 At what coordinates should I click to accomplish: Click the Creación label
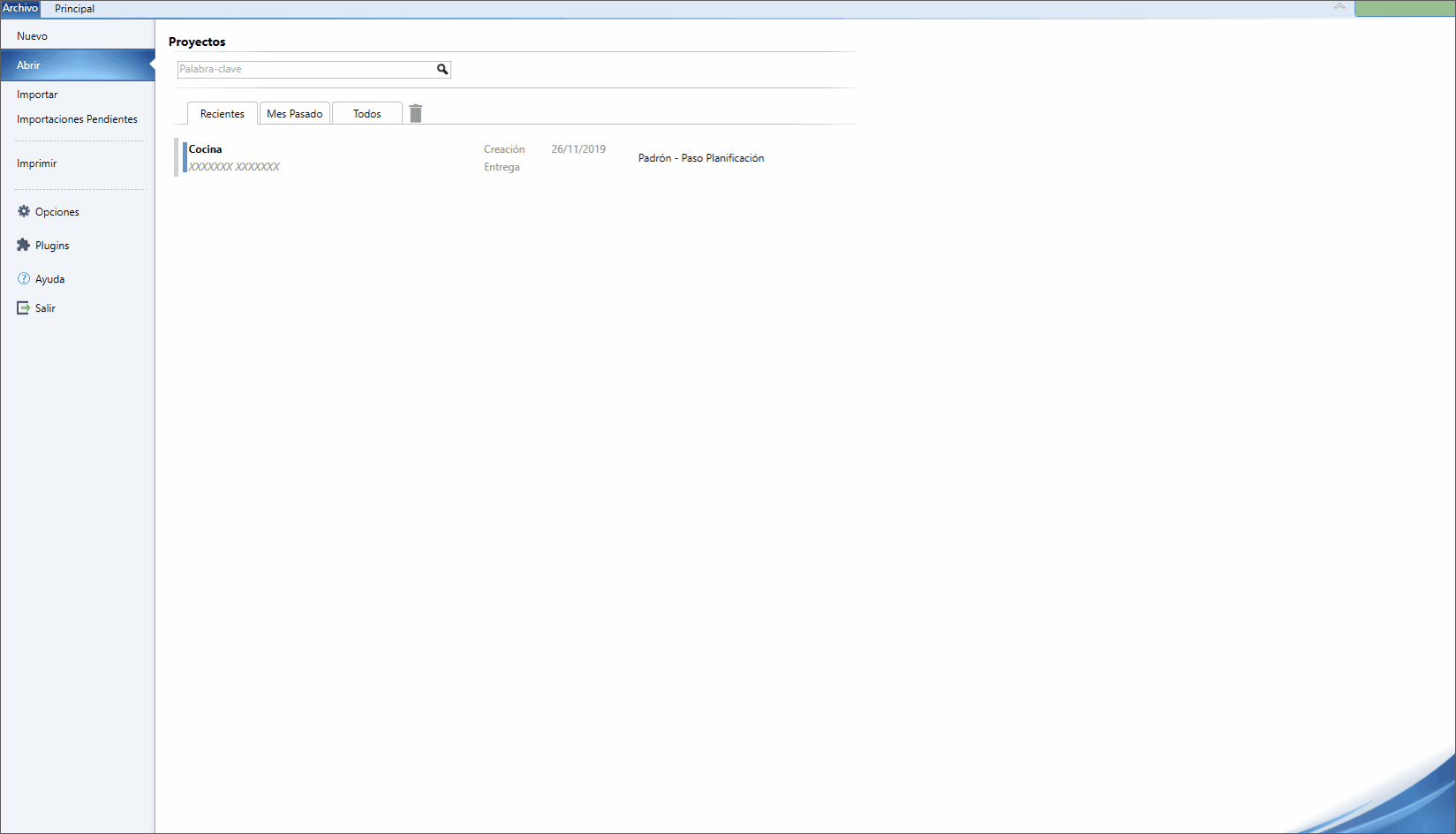(x=504, y=149)
